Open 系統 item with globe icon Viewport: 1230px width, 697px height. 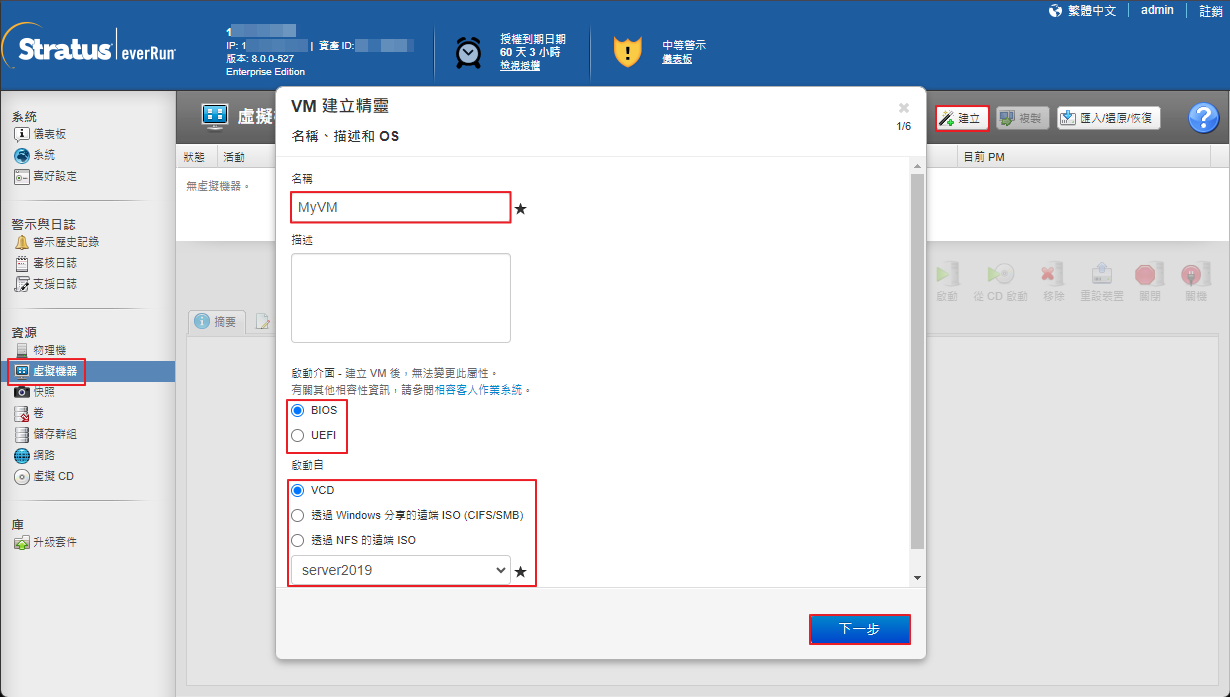(x=35, y=155)
